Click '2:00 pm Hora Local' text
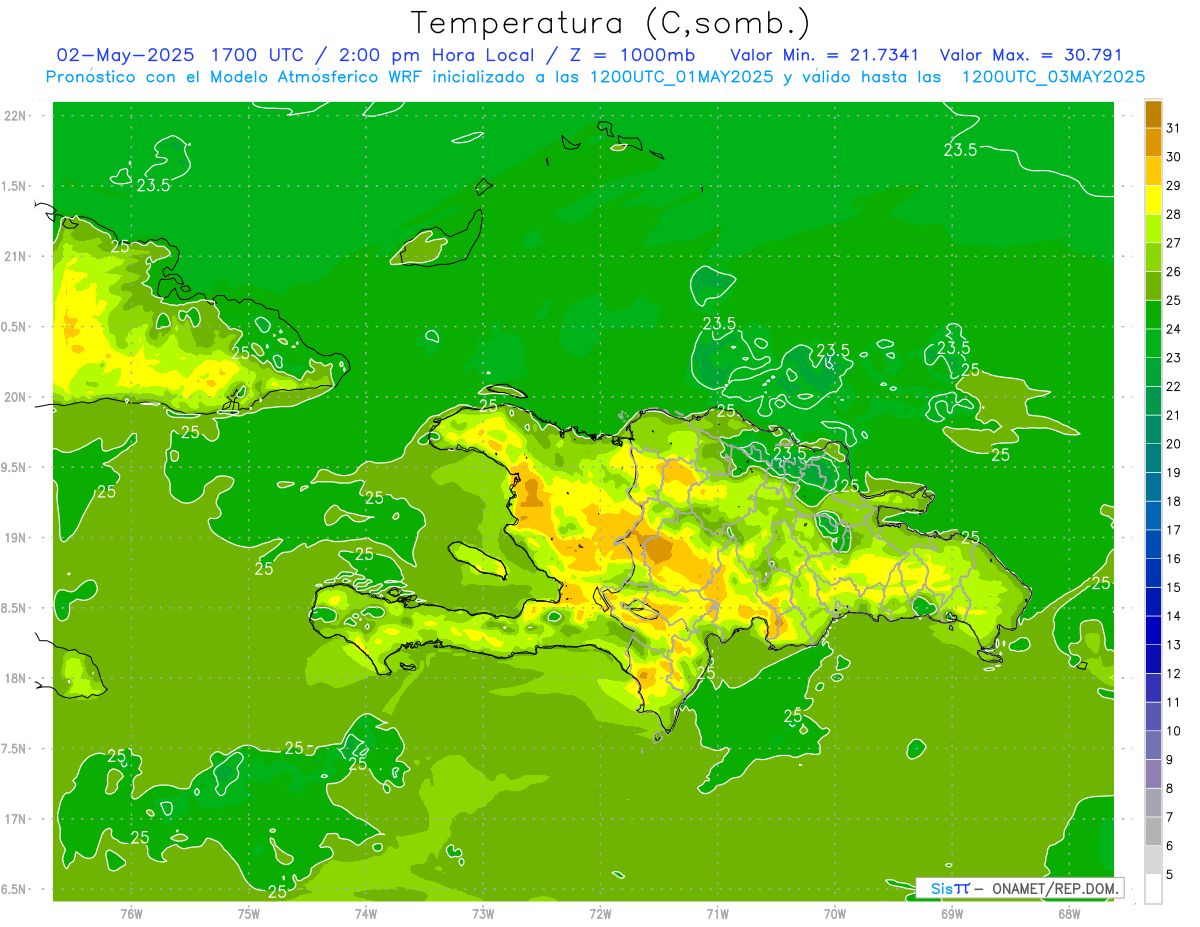This screenshot has width=1200, height=927. (x=438, y=55)
